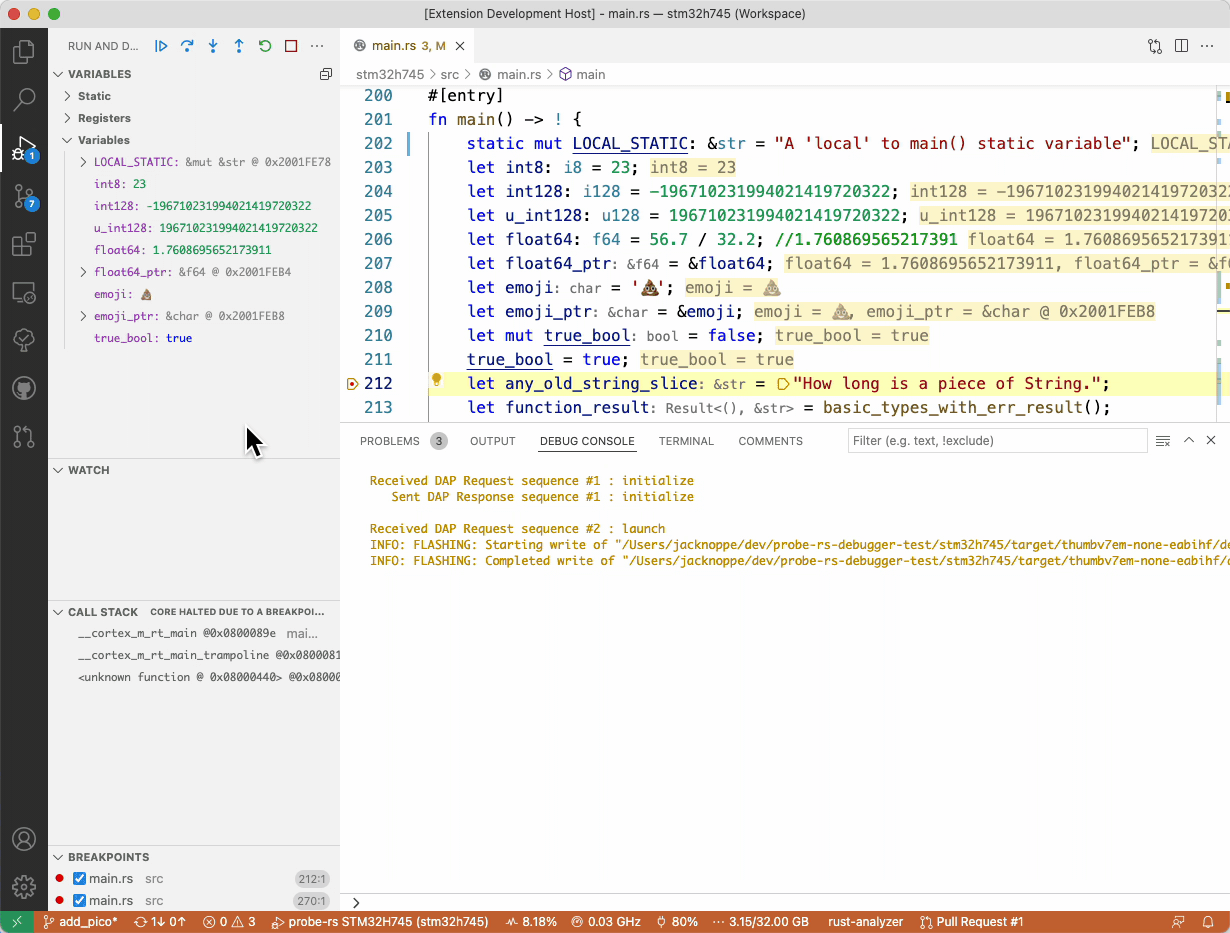Viewport: 1230px width, 933px height.
Task: Open the PROBLEMS panel tab
Action: tap(389, 441)
